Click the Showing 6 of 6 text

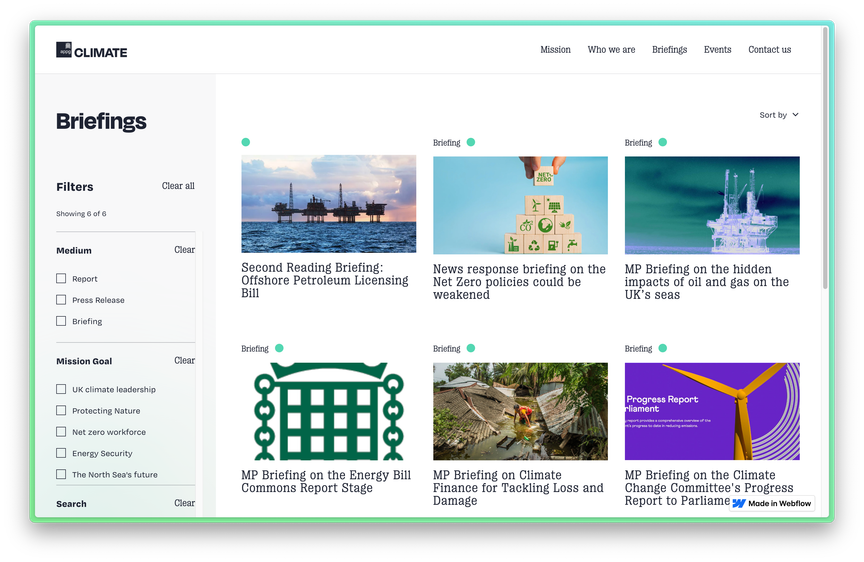81,214
